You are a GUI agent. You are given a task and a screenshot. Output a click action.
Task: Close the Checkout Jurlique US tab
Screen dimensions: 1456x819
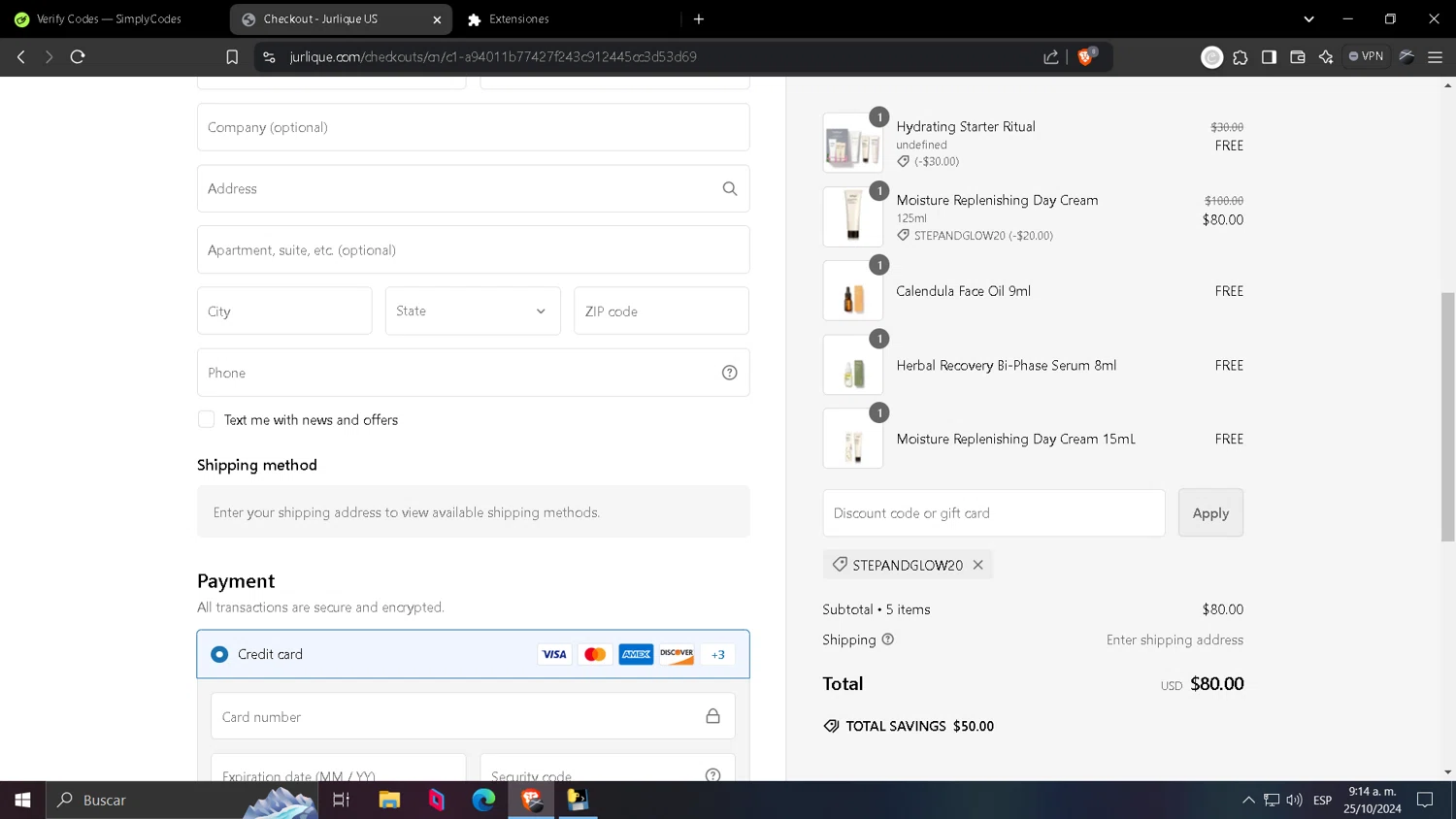(437, 19)
